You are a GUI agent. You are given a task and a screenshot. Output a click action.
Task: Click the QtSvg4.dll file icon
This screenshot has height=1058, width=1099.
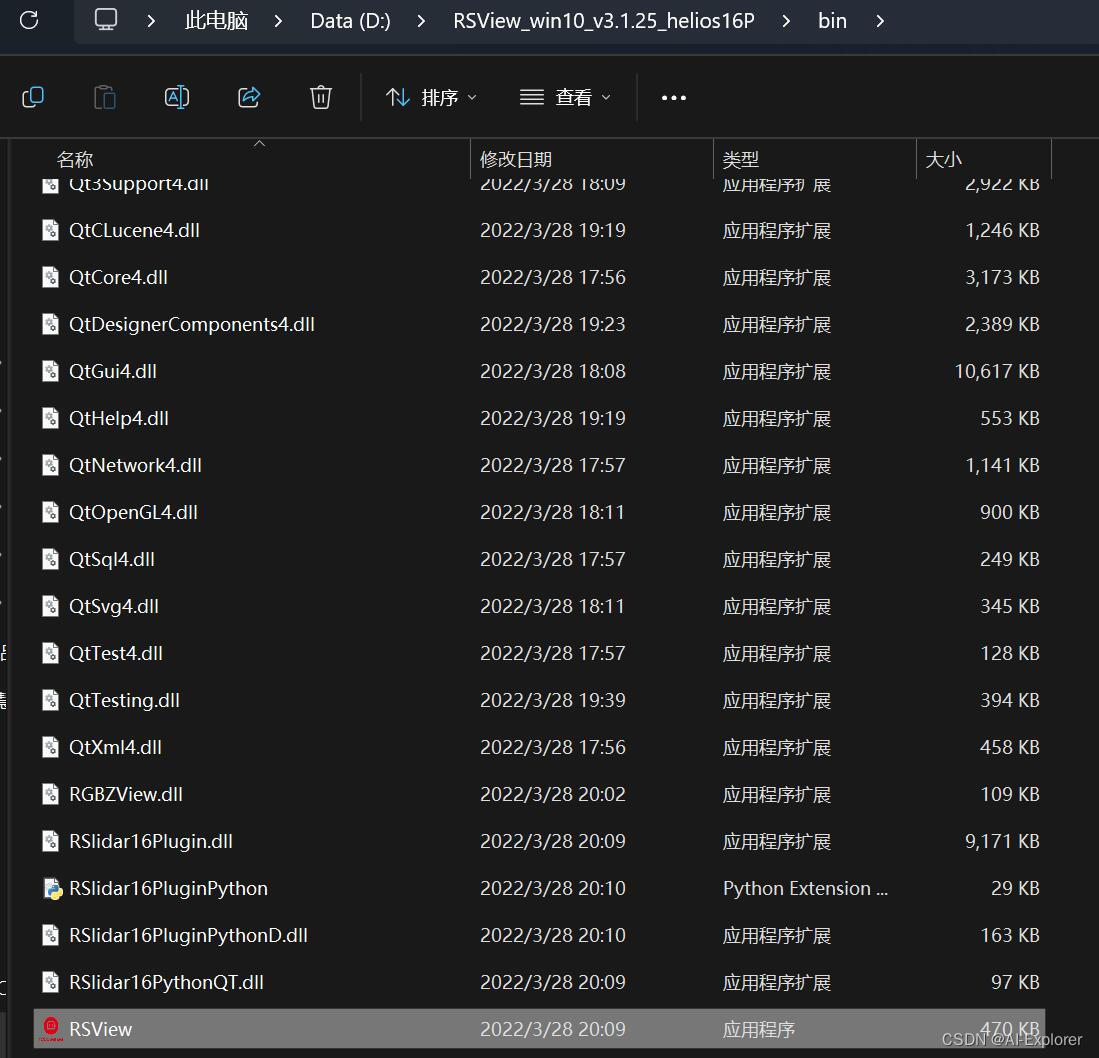[x=50, y=606]
